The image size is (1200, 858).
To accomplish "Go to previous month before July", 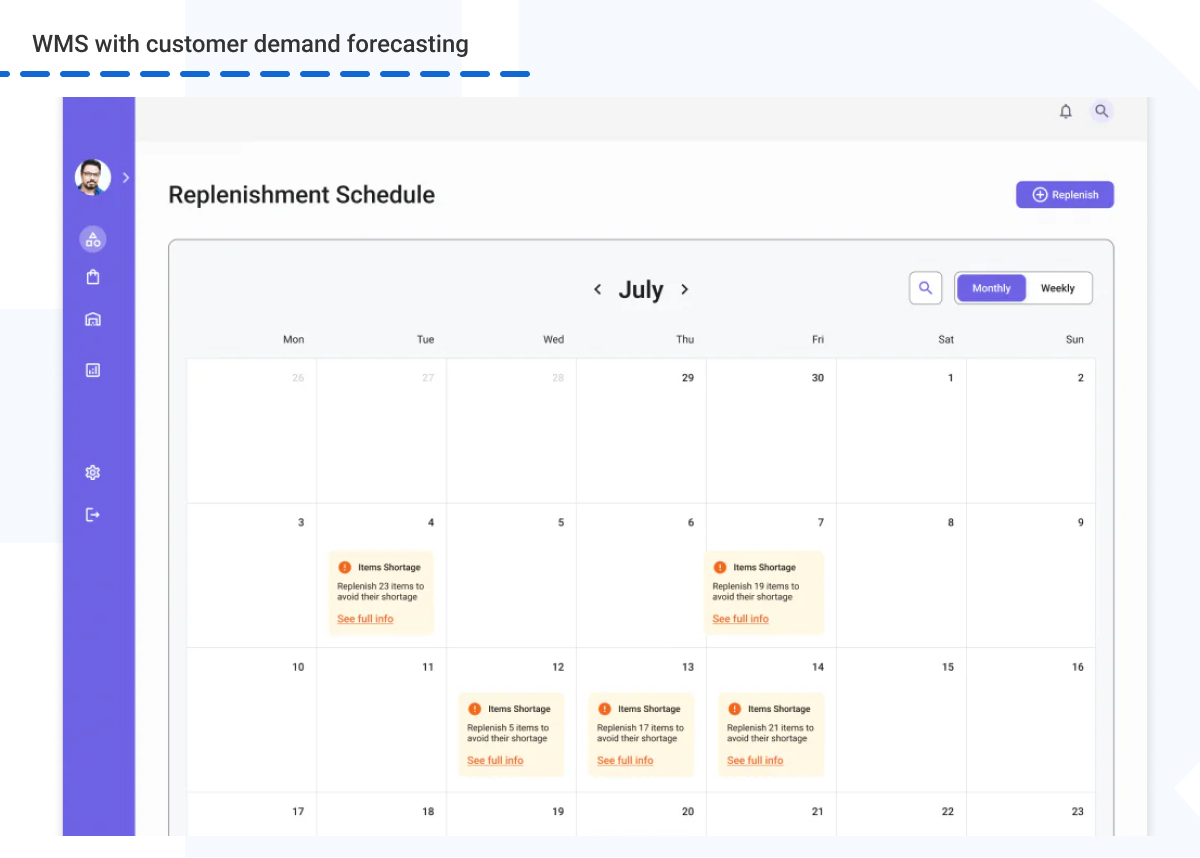I will tap(598, 290).
